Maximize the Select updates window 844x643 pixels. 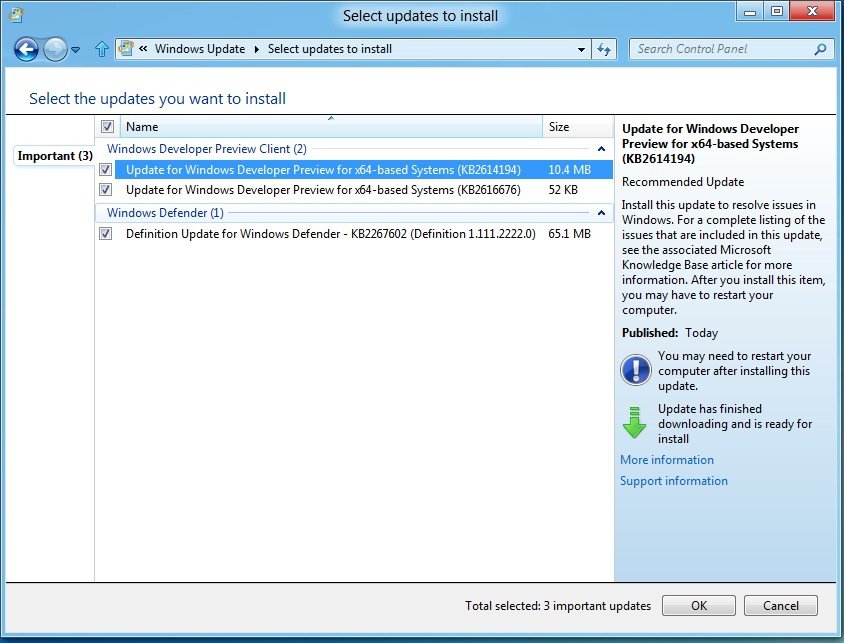pos(776,12)
